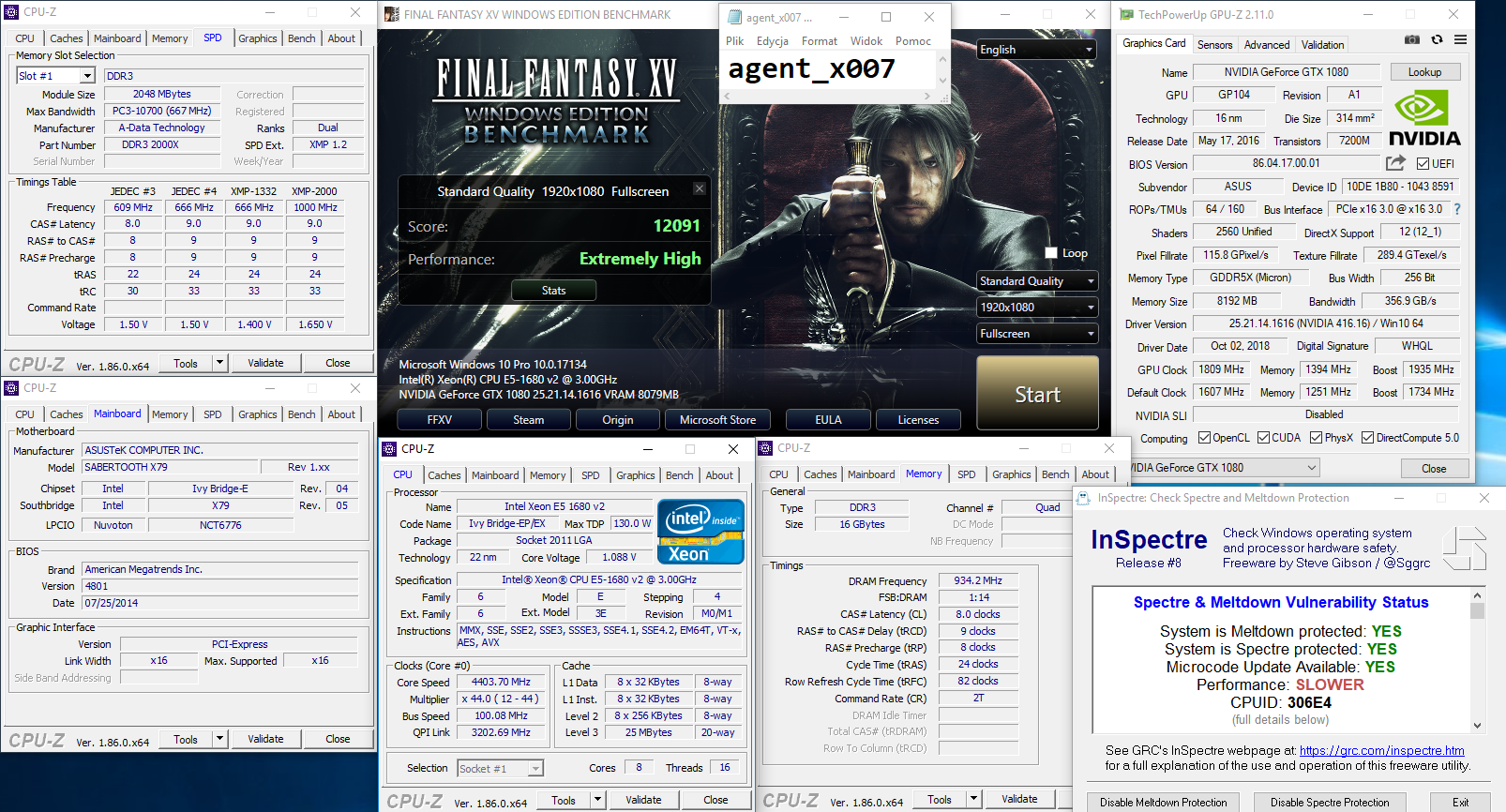Switch to Advanced tab in GPU-Z

point(1267,45)
